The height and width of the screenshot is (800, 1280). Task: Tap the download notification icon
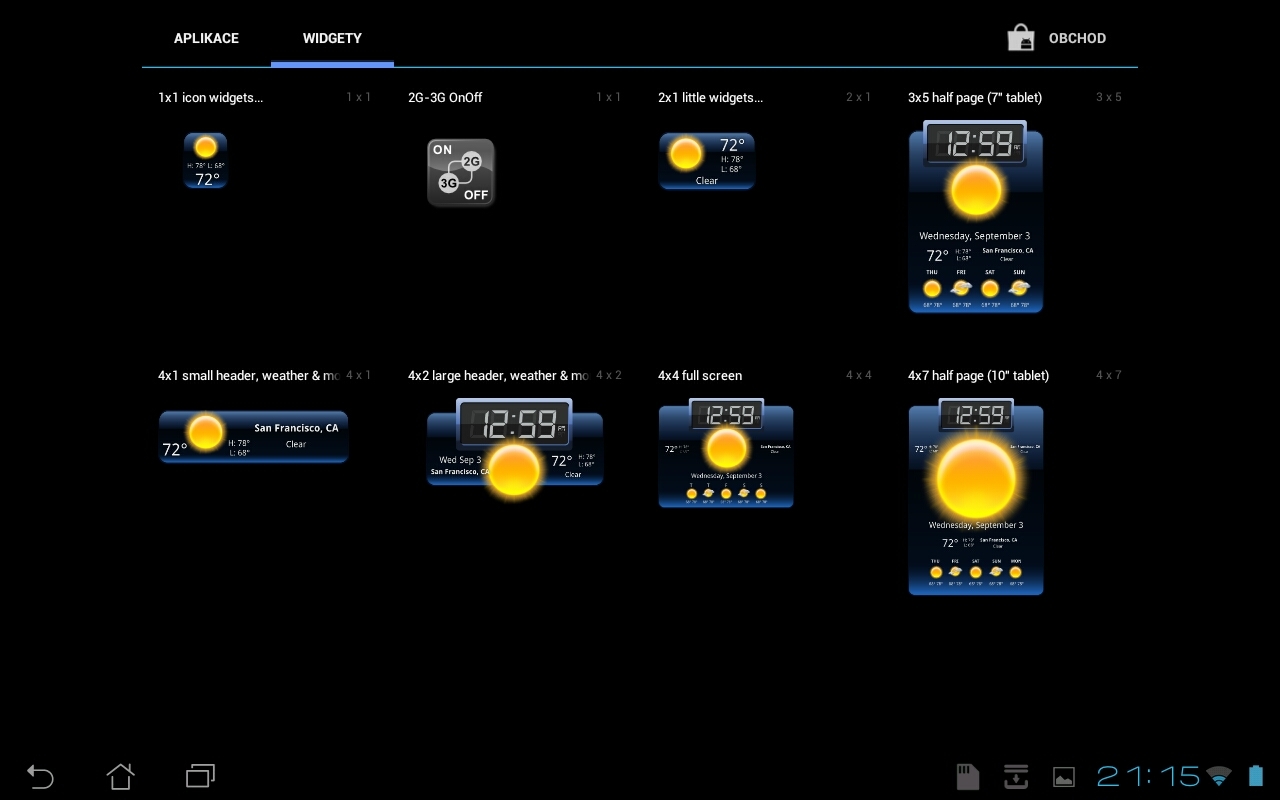[1015, 776]
